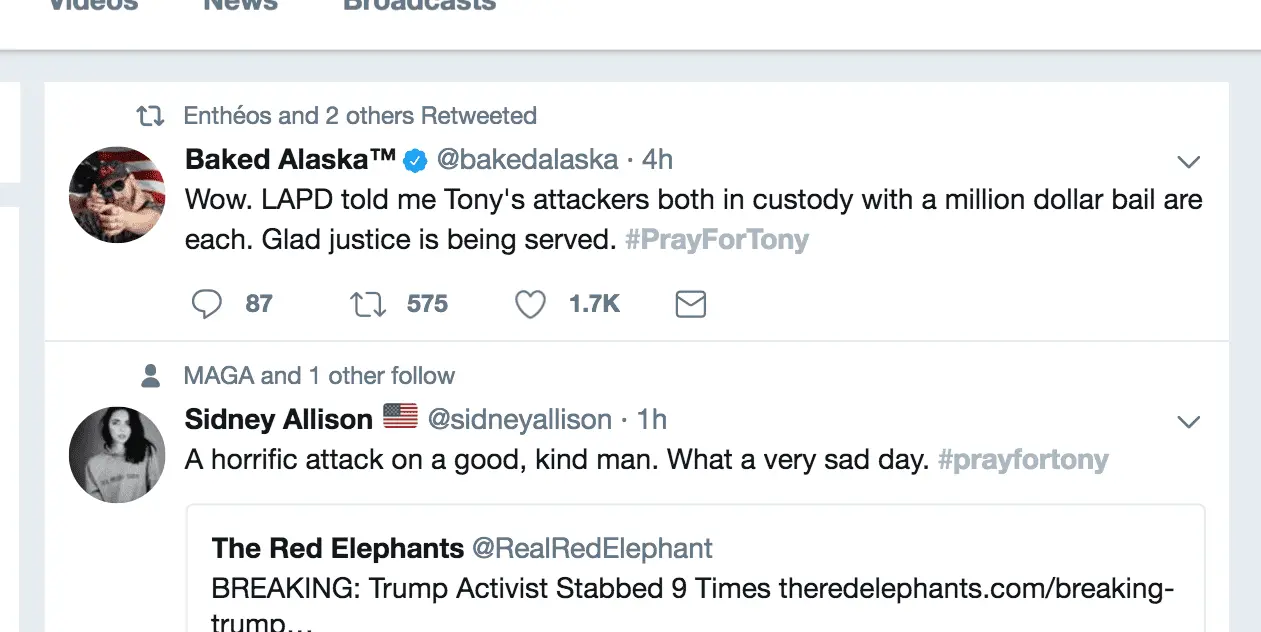The image size is (1261, 632).
Task: View Baked Alaska's profile avatar
Action: point(116,195)
